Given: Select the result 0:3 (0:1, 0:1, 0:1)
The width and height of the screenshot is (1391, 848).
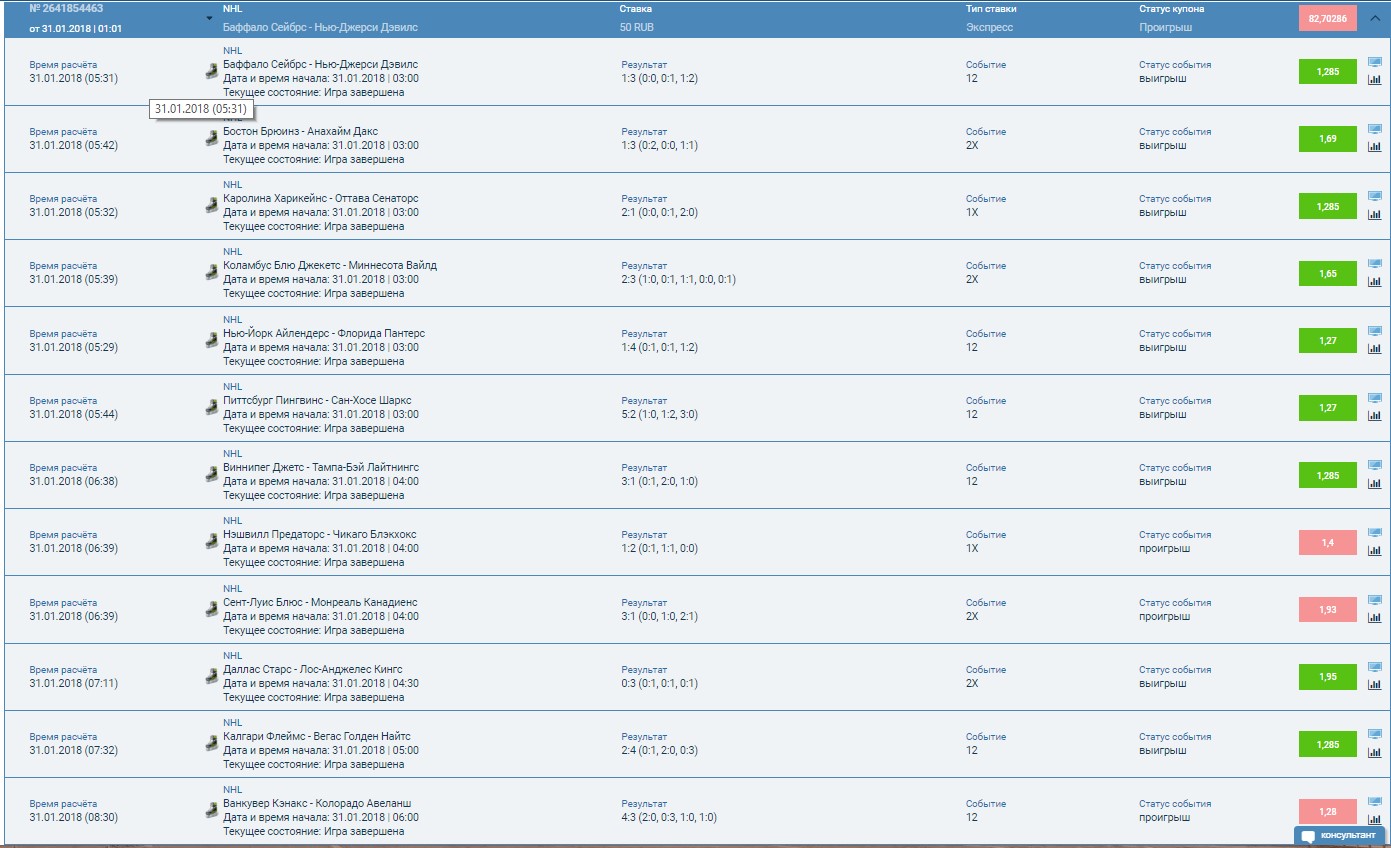Looking at the screenshot, I should [x=660, y=683].
